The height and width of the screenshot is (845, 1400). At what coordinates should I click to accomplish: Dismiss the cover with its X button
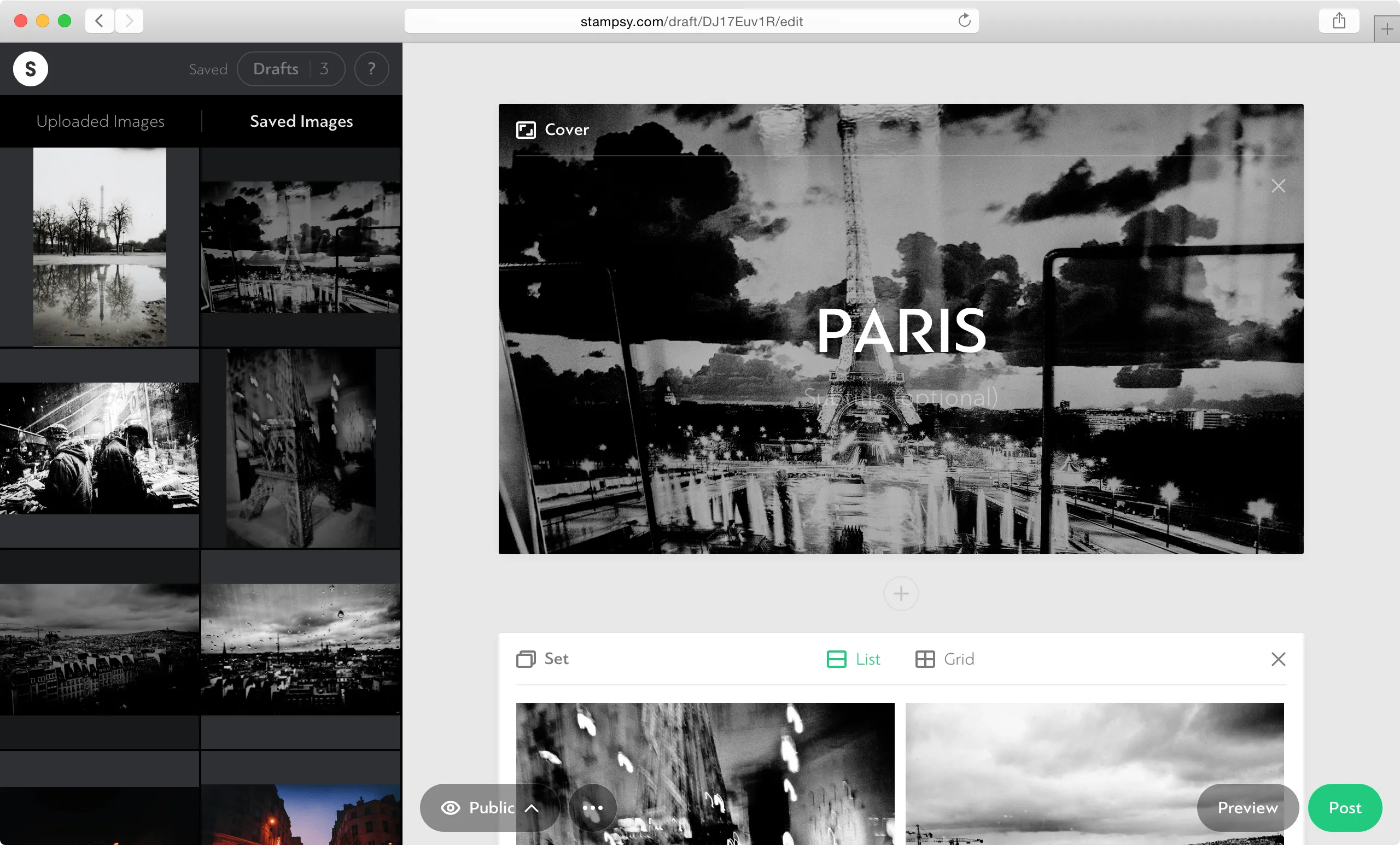click(1279, 186)
